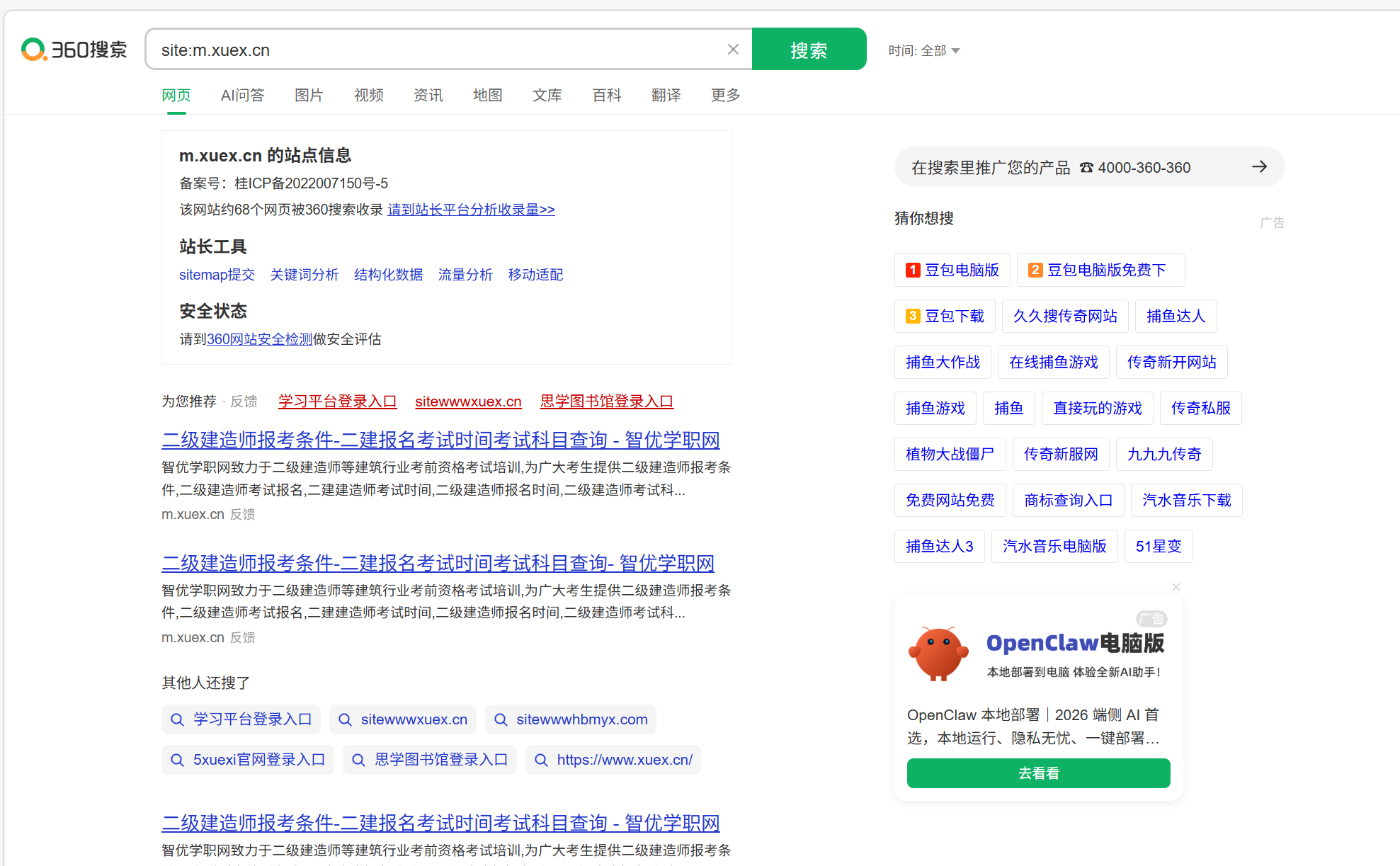Screen dimensions: 1400x866
Task: Open the 传奇私服 suggestion
Action: [1201, 409]
